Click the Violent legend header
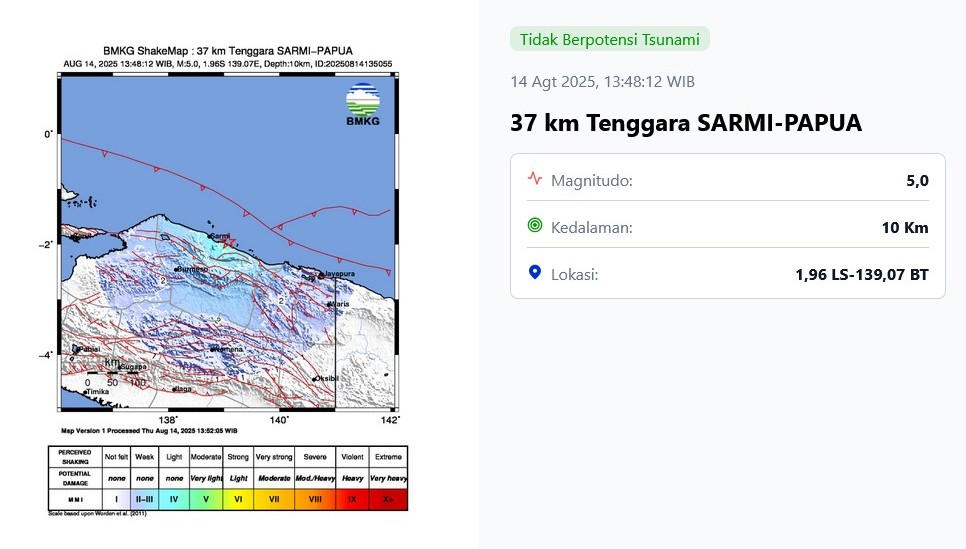This screenshot has width=966, height=549. tap(352, 457)
